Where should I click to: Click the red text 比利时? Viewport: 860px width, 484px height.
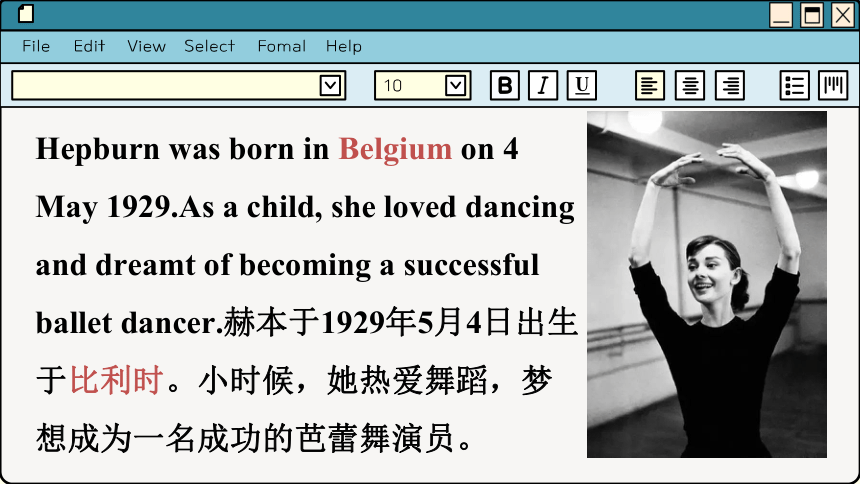(x=116, y=380)
